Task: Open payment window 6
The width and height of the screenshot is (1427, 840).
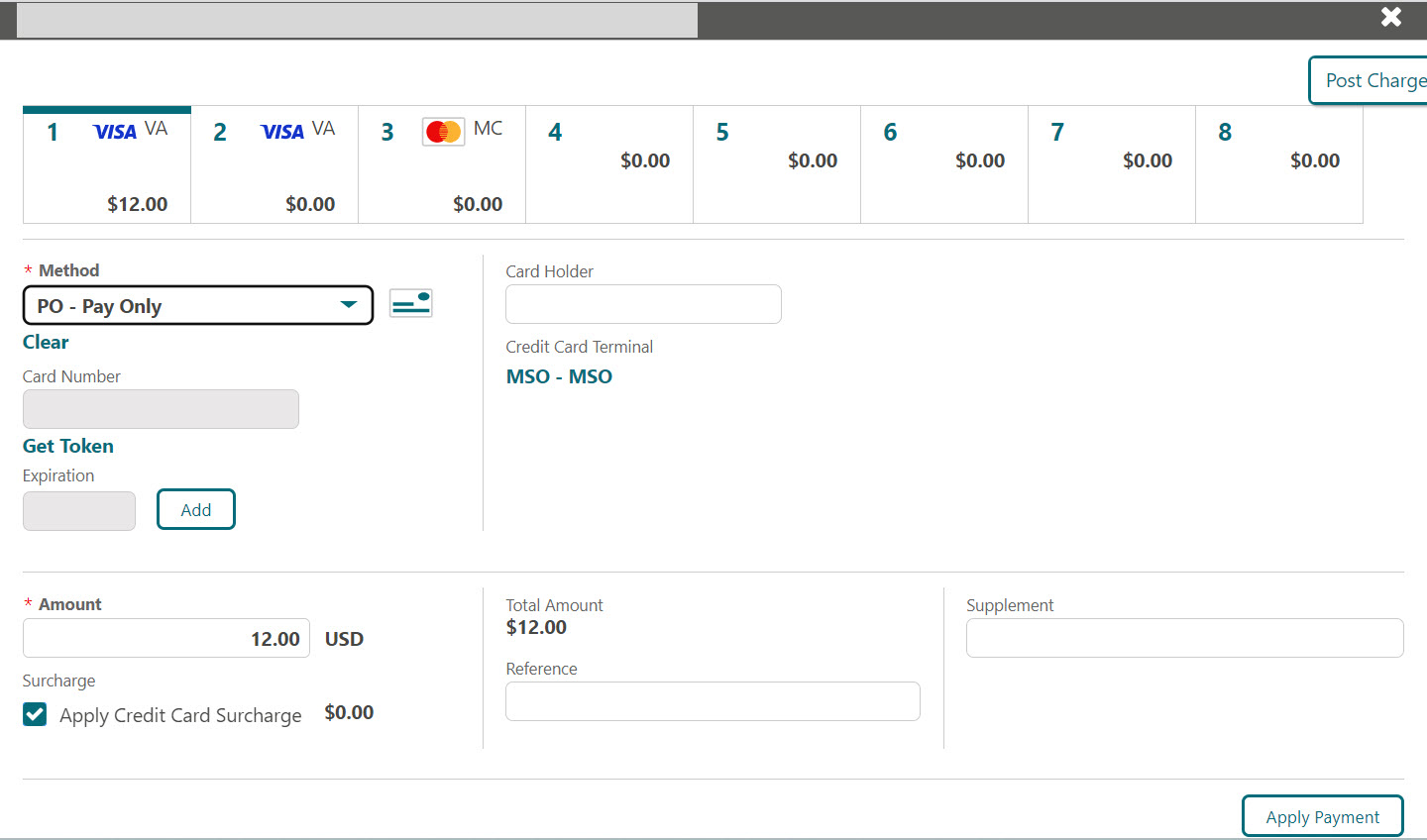Action: [943, 163]
